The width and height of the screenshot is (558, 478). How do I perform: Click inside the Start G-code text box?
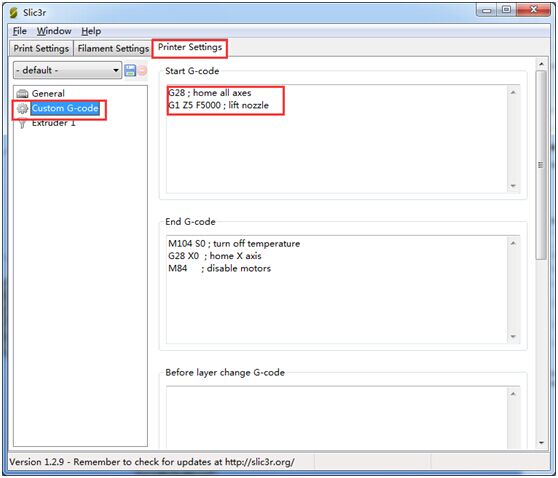point(337,139)
